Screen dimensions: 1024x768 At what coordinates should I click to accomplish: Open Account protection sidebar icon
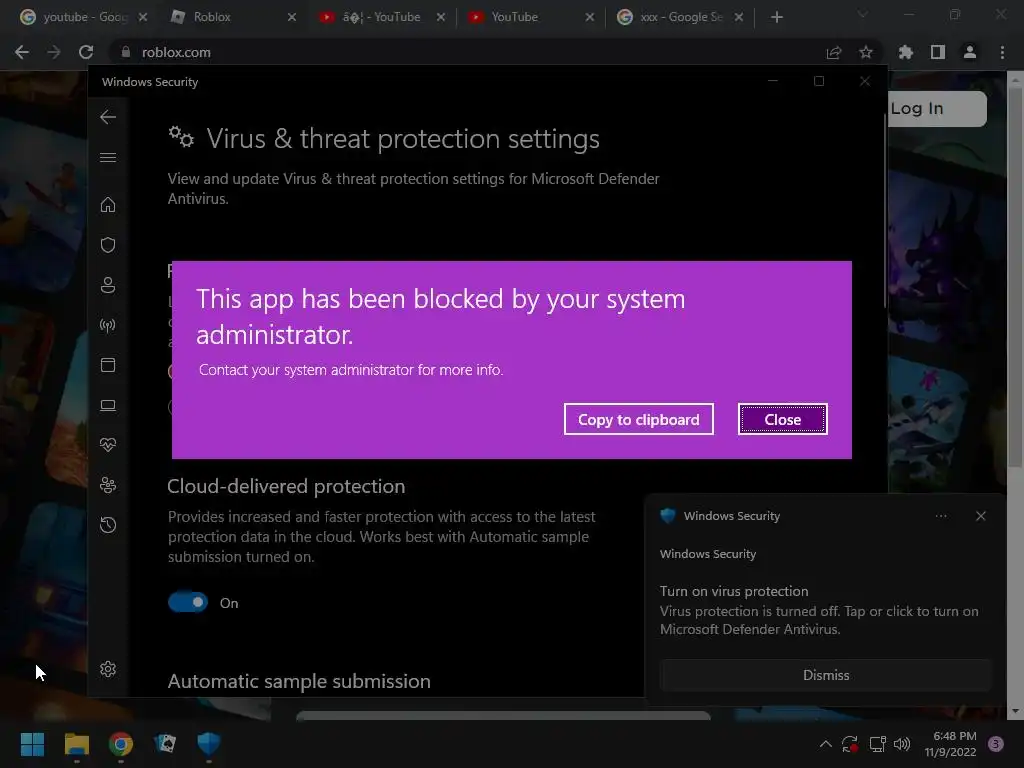[x=108, y=285]
